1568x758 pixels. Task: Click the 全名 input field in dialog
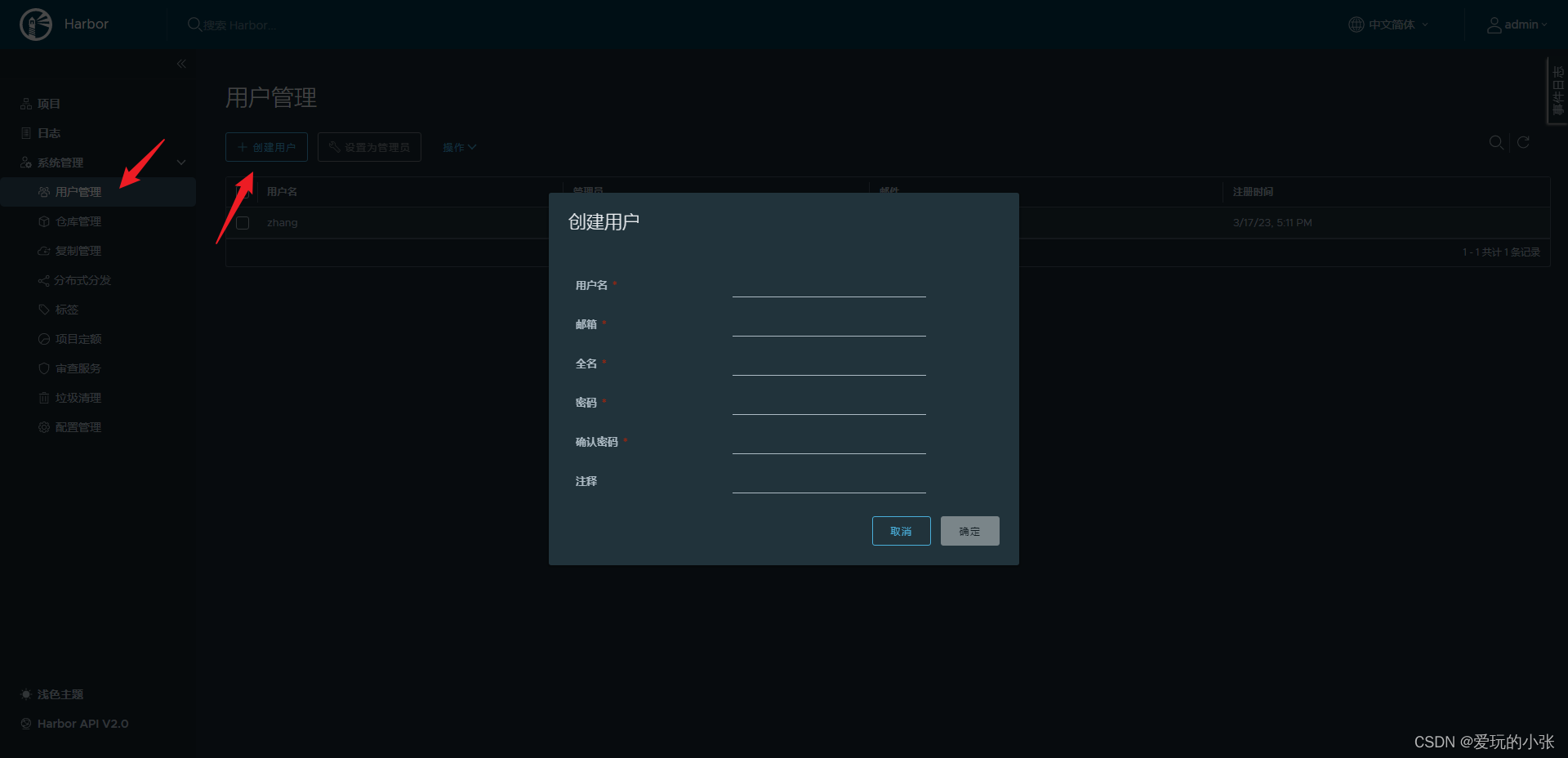tap(829, 363)
